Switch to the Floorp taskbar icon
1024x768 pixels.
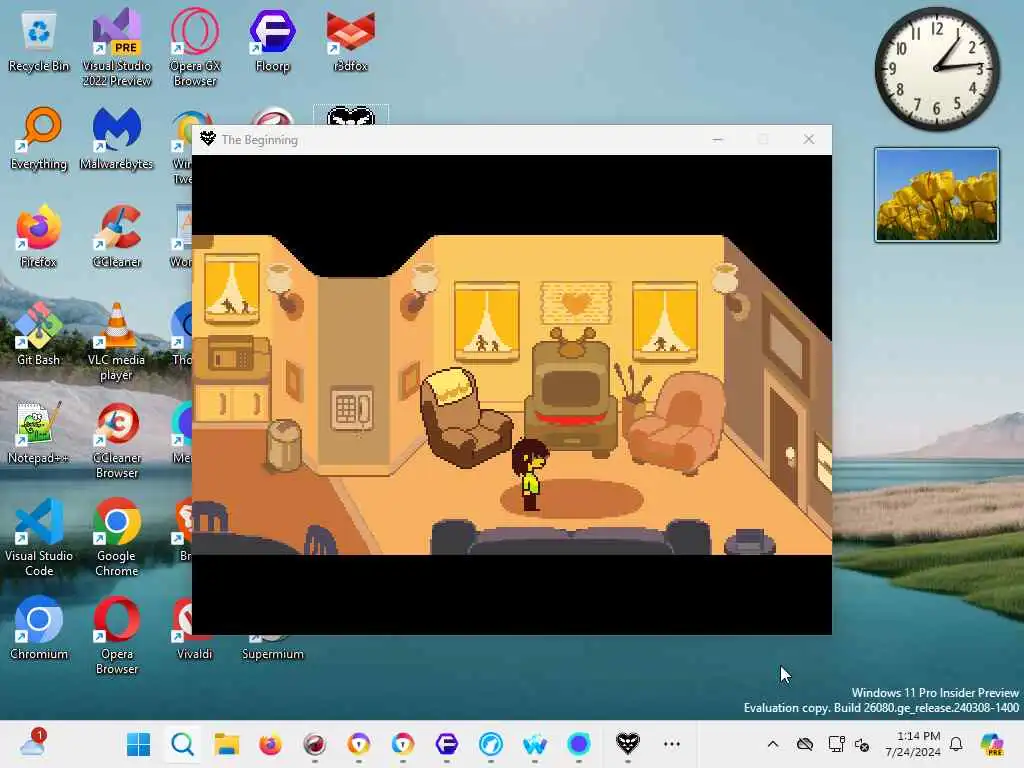click(x=447, y=744)
